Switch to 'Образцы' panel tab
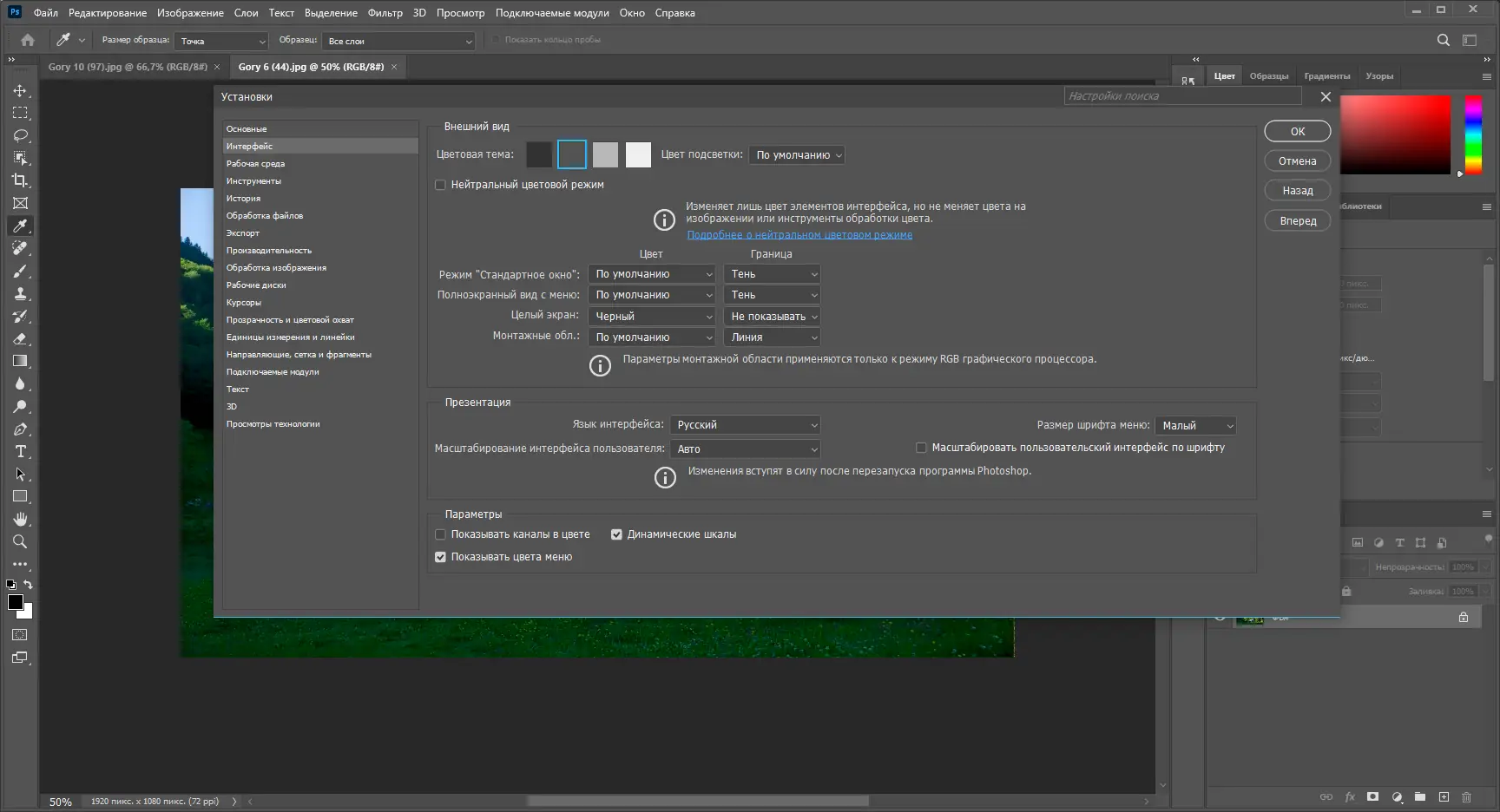The height and width of the screenshot is (812, 1500). 1269,76
